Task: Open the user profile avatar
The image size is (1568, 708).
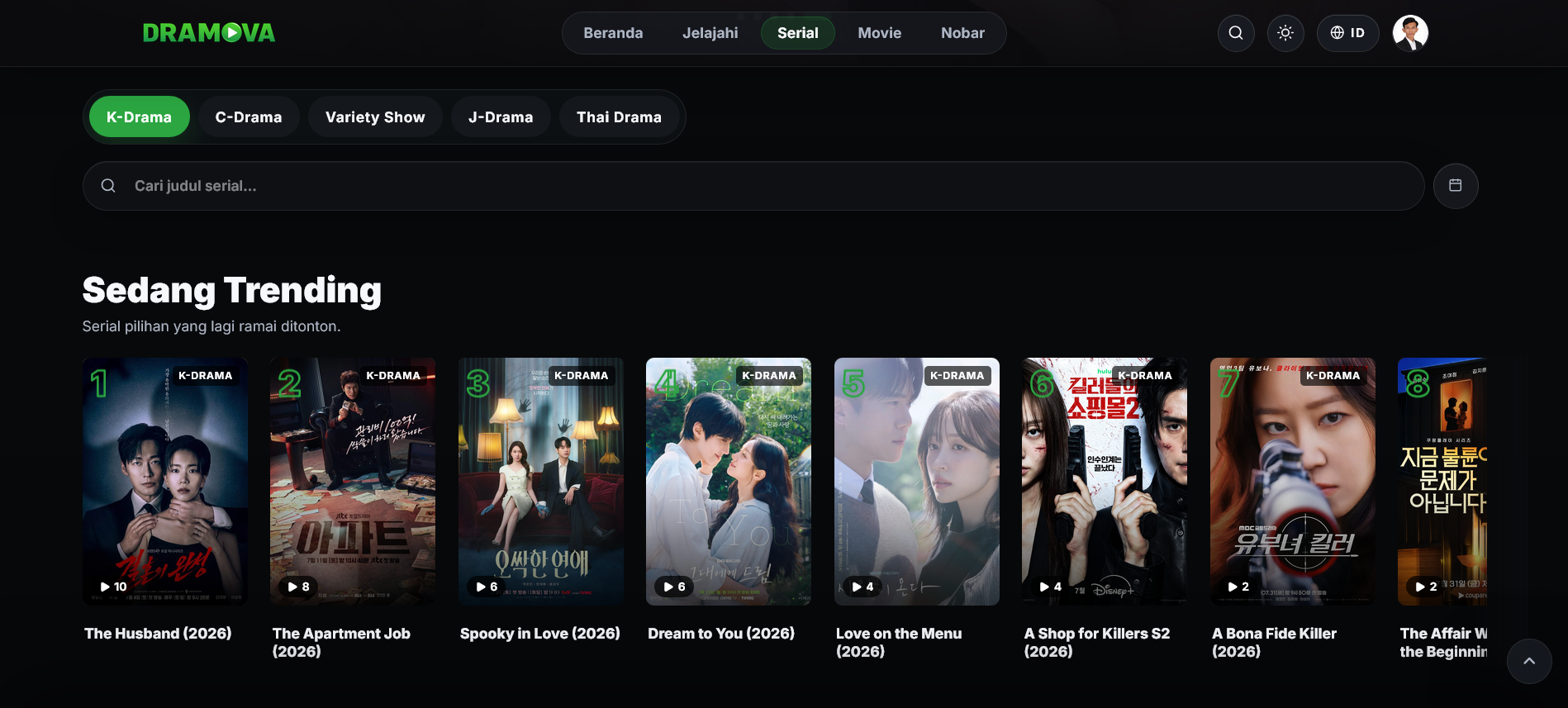Action: point(1410,33)
